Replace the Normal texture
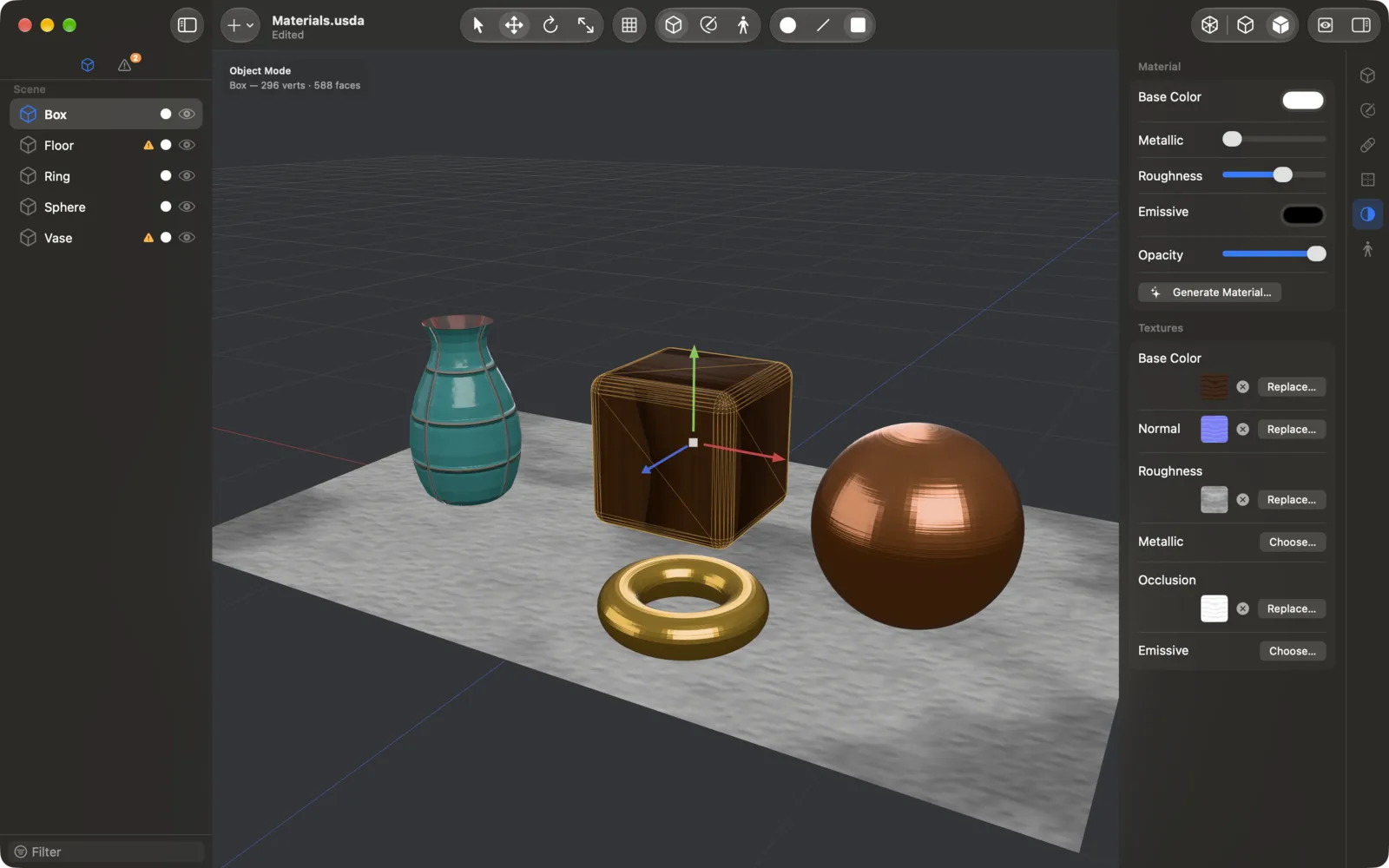Screen dimensions: 1389x868 (x=1291, y=429)
